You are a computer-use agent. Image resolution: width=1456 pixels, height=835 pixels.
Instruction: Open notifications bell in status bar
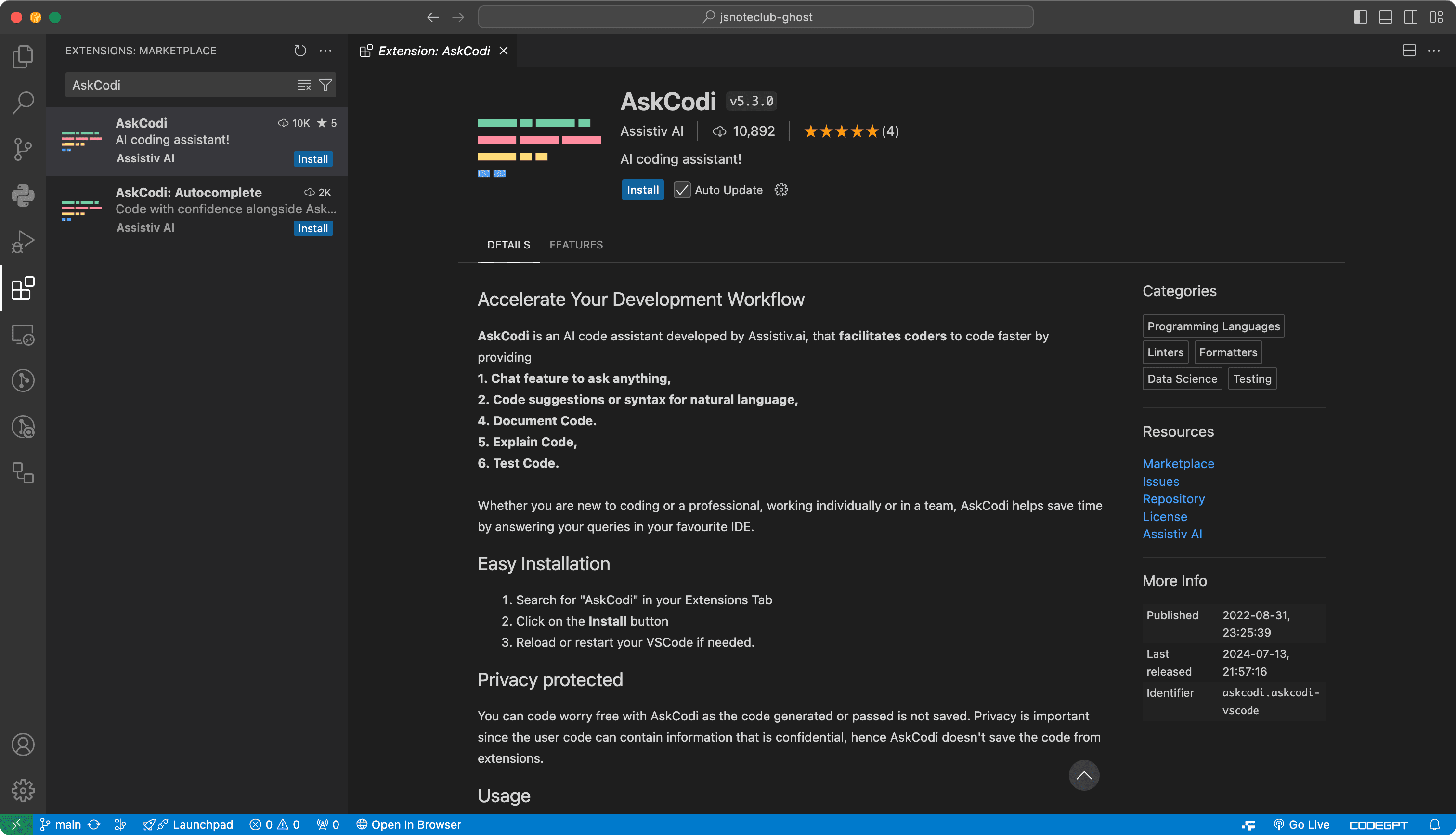1435,825
